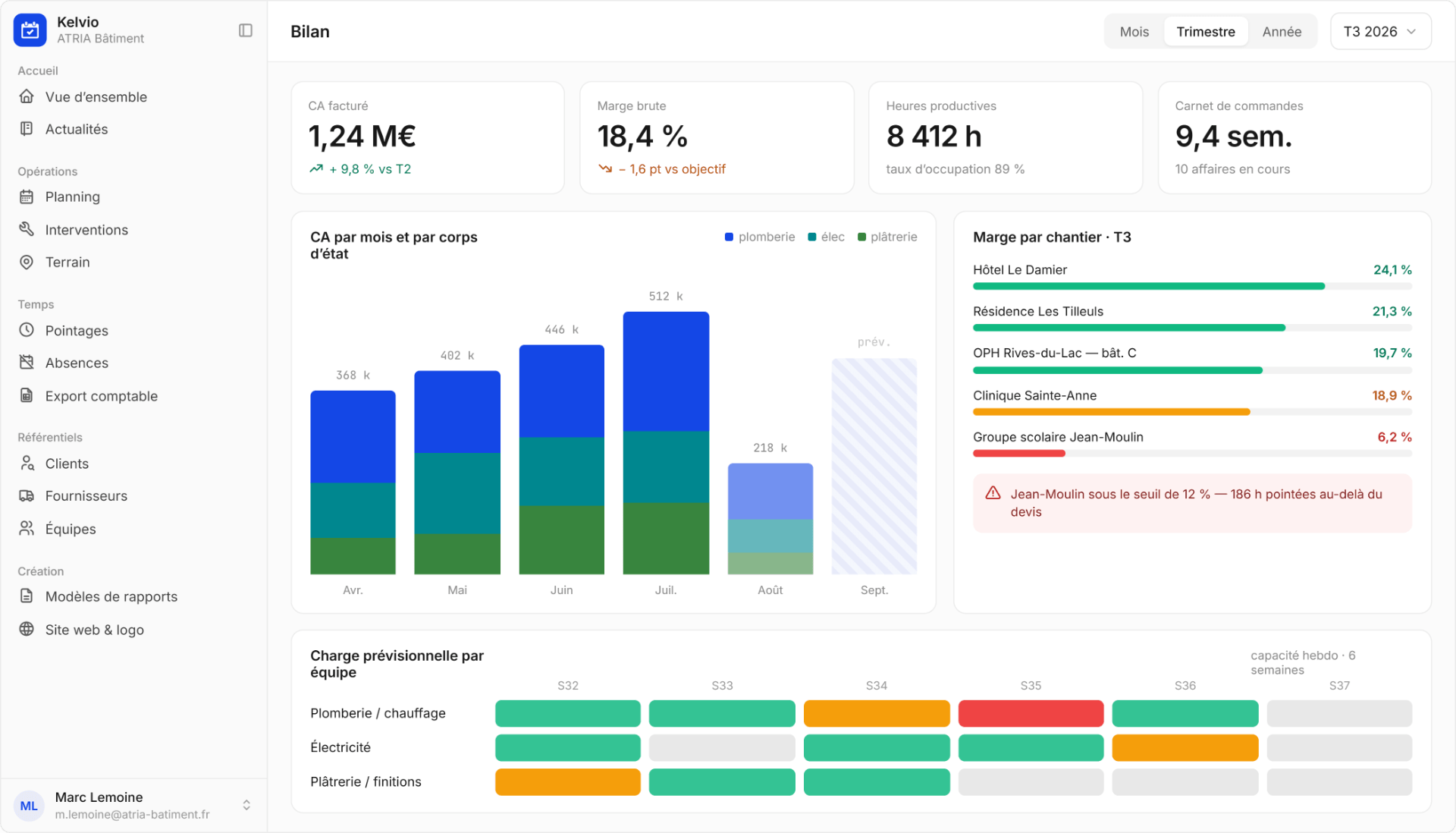Collapse the sidebar panel icon

[x=245, y=30]
